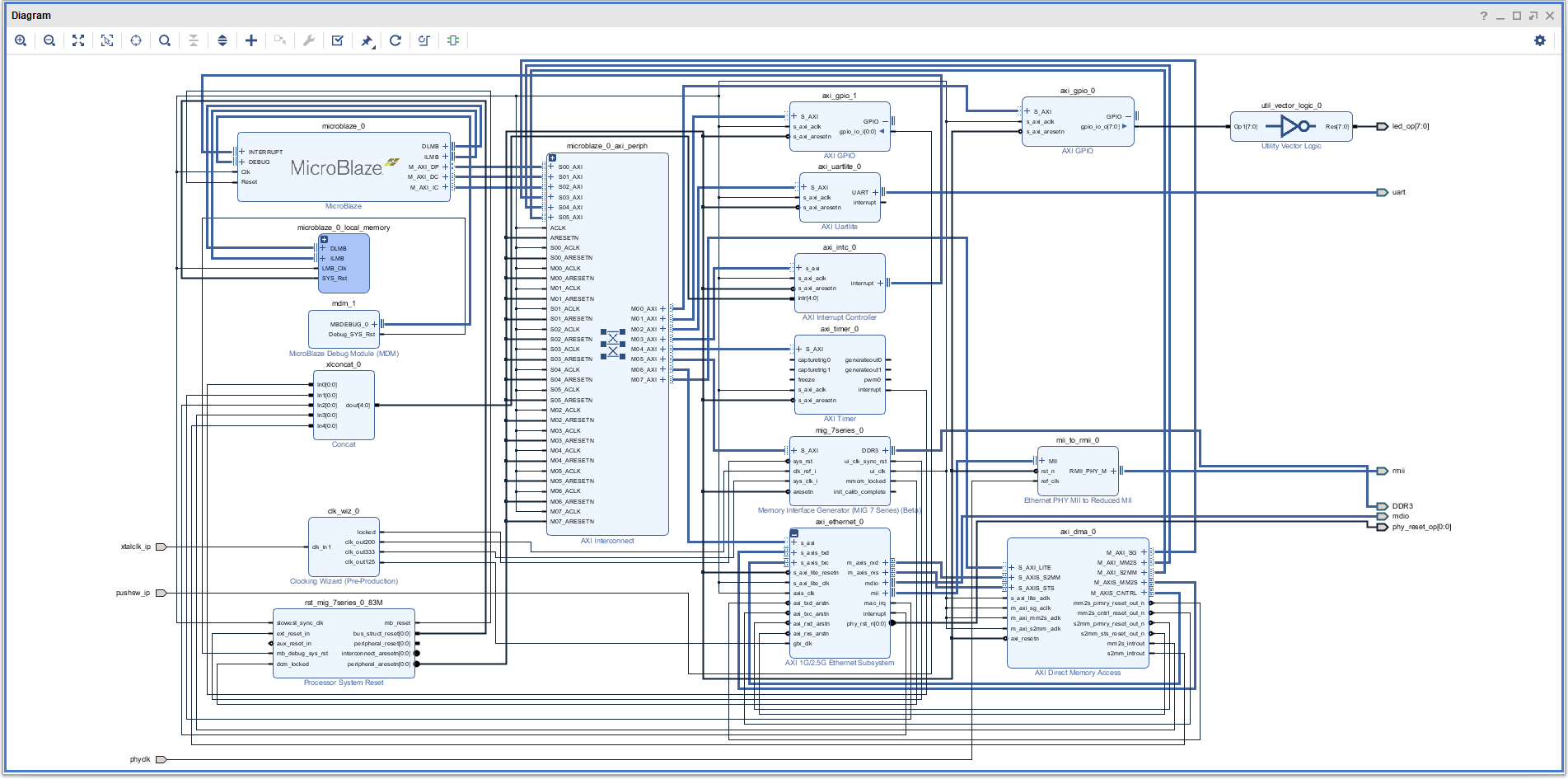The width and height of the screenshot is (1568, 779).
Task: Select the led_op[7:0] output port
Action: [1383, 126]
